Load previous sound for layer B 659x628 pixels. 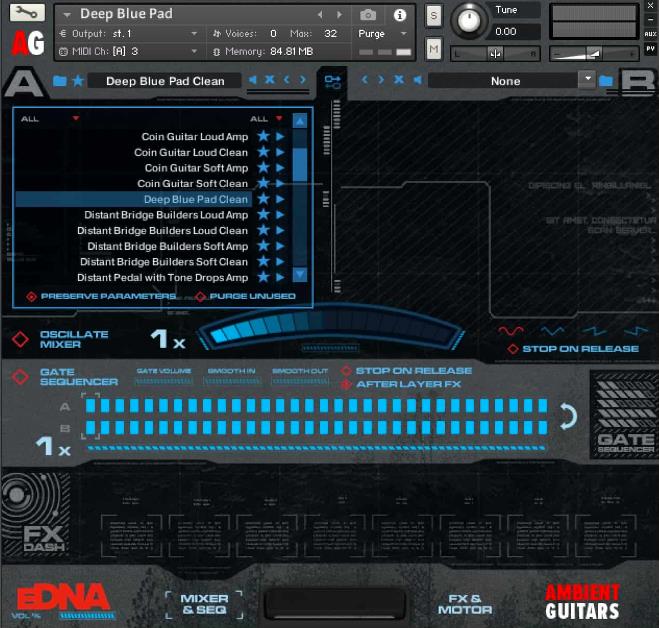coord(364,79)
